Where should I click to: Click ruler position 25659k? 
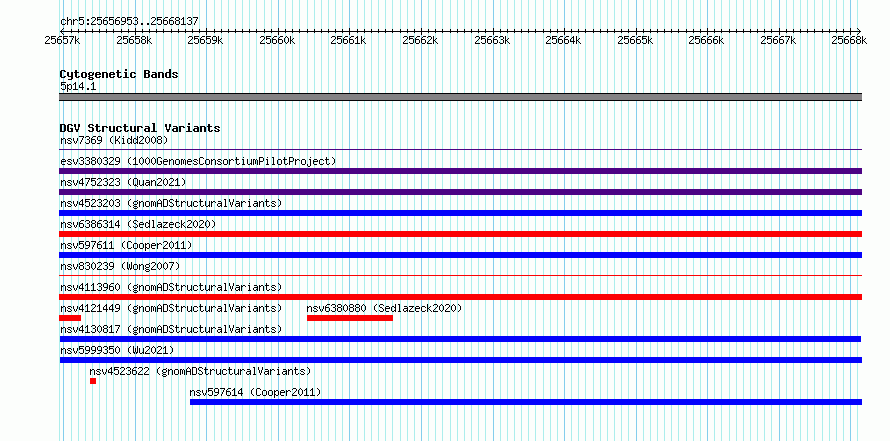205,40
